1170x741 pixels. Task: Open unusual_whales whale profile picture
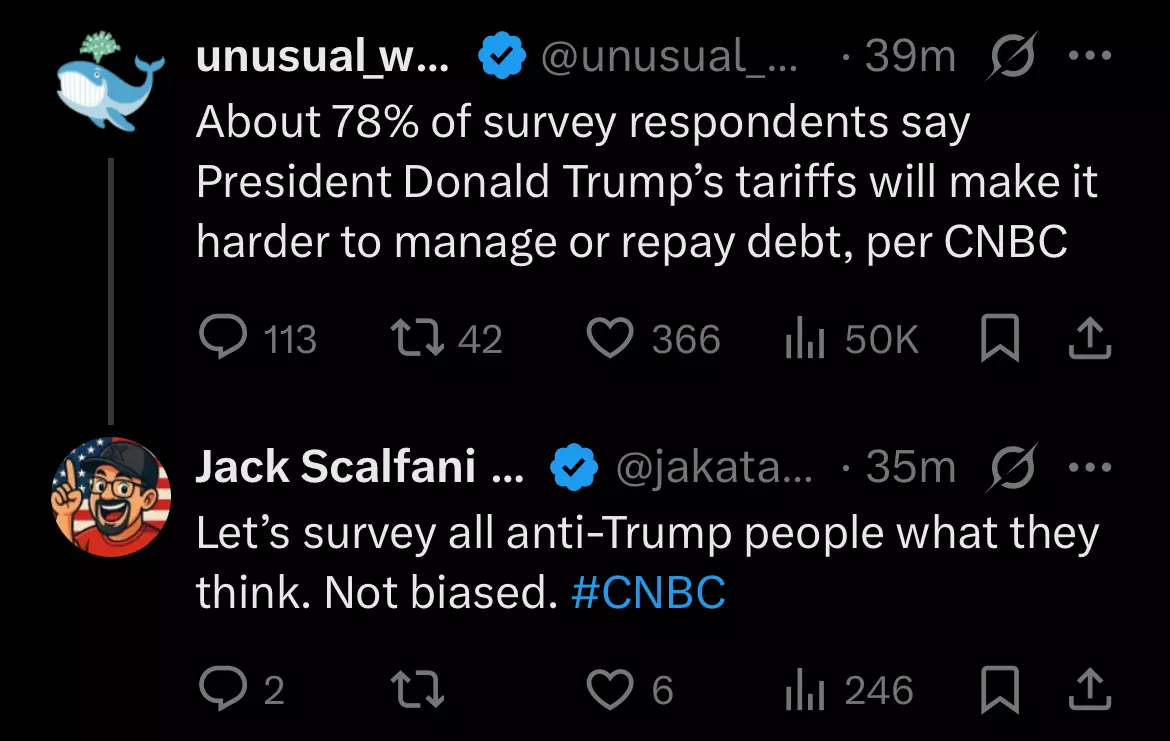point(110,82)
